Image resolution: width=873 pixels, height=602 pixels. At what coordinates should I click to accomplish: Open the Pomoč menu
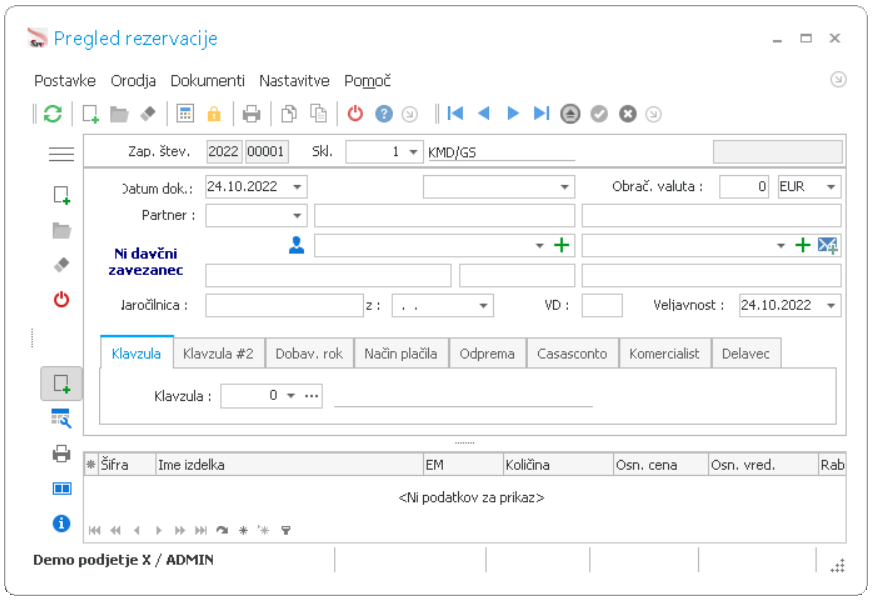tap(367, 81)
